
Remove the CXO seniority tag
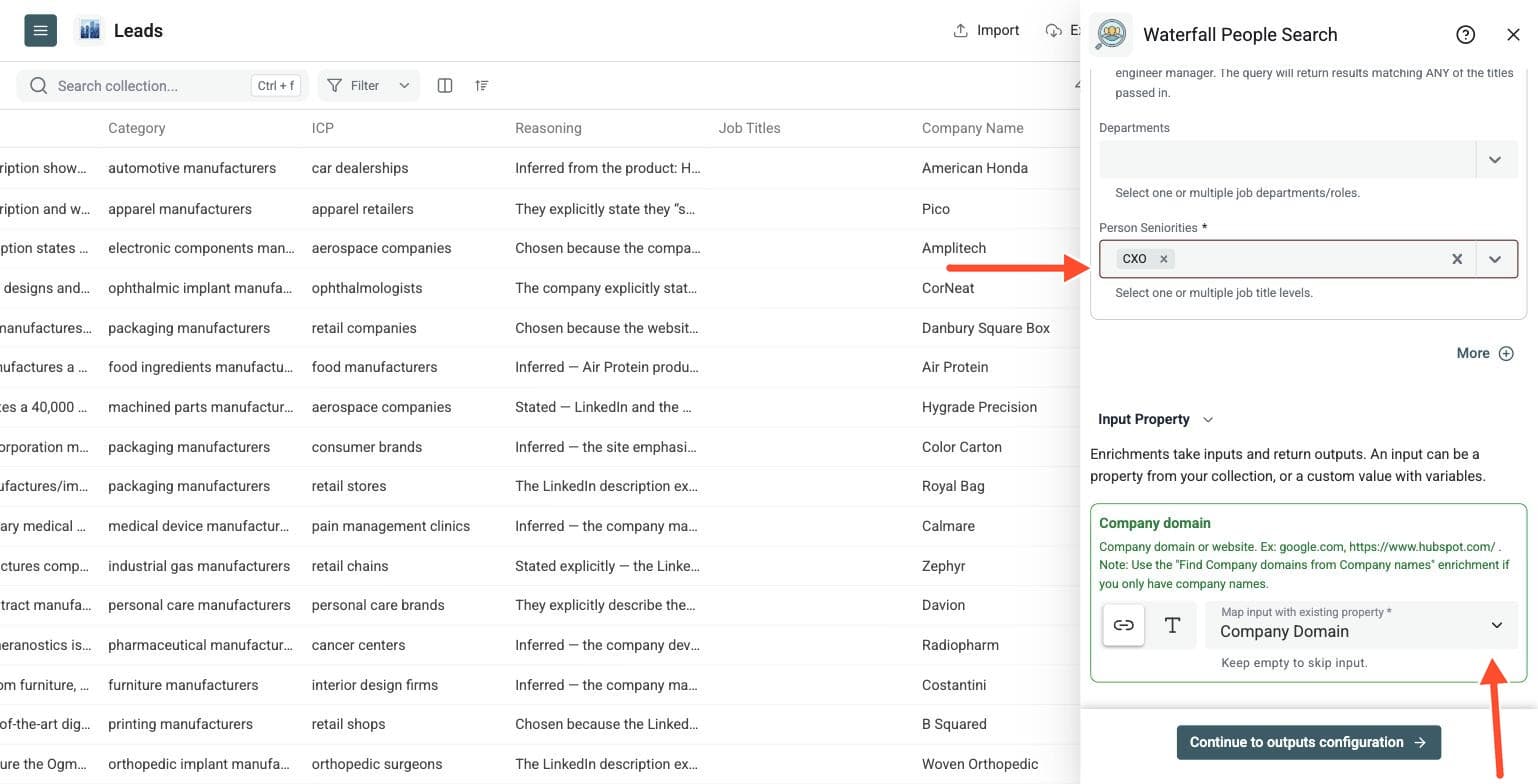click(x=1164, y=259)
